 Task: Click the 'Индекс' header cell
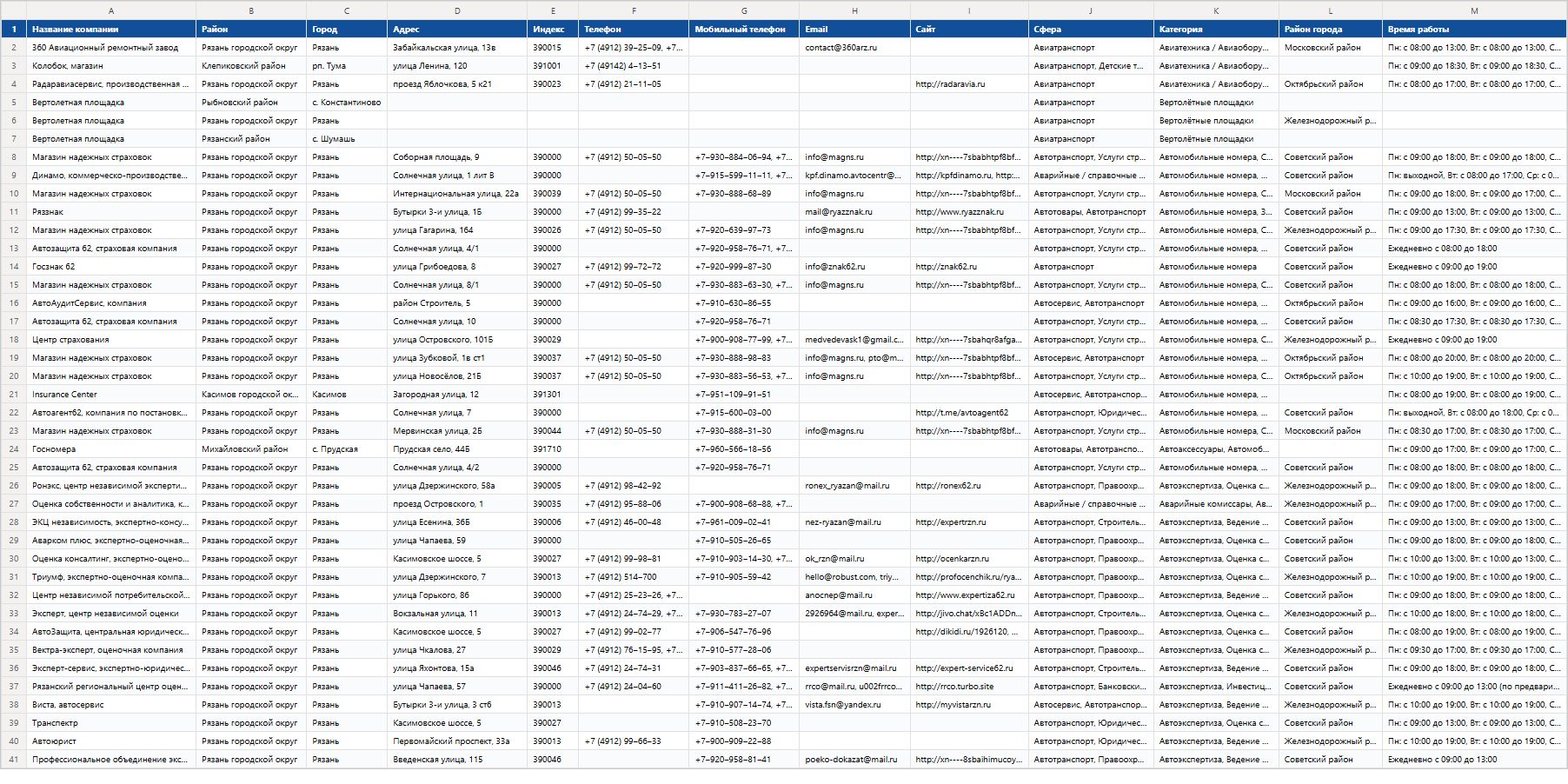553,30
